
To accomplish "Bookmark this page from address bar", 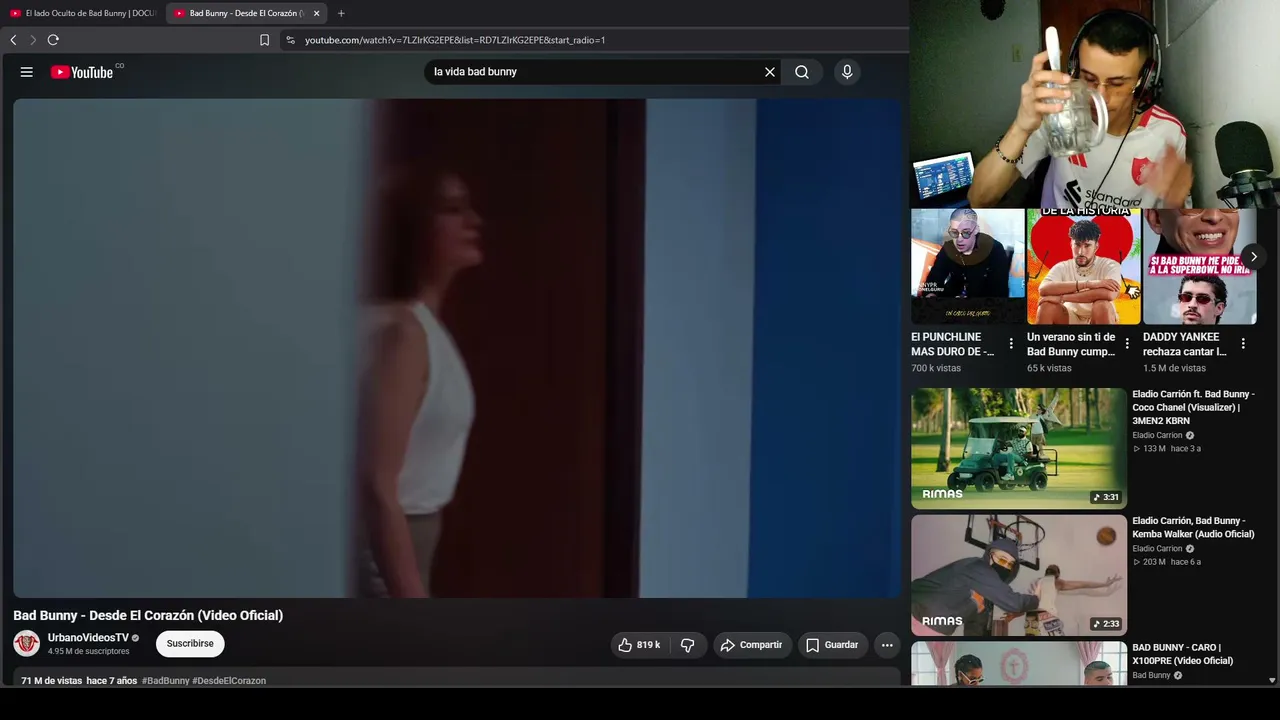I will tap(264, 40).
